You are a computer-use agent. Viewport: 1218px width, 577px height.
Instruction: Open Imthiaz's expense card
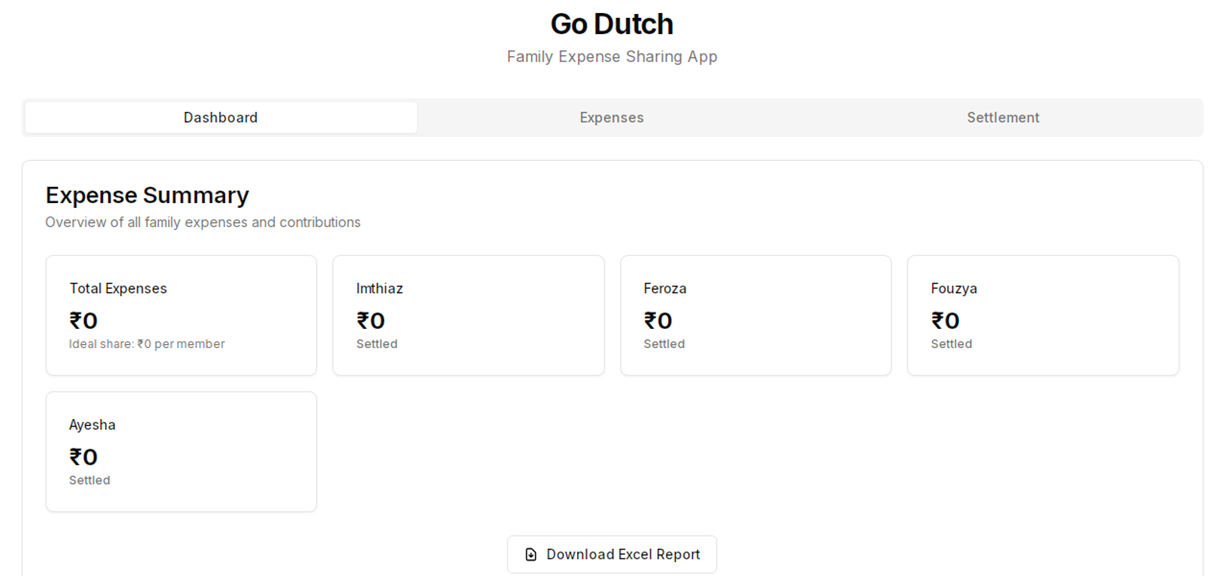(x=468, y=315)
